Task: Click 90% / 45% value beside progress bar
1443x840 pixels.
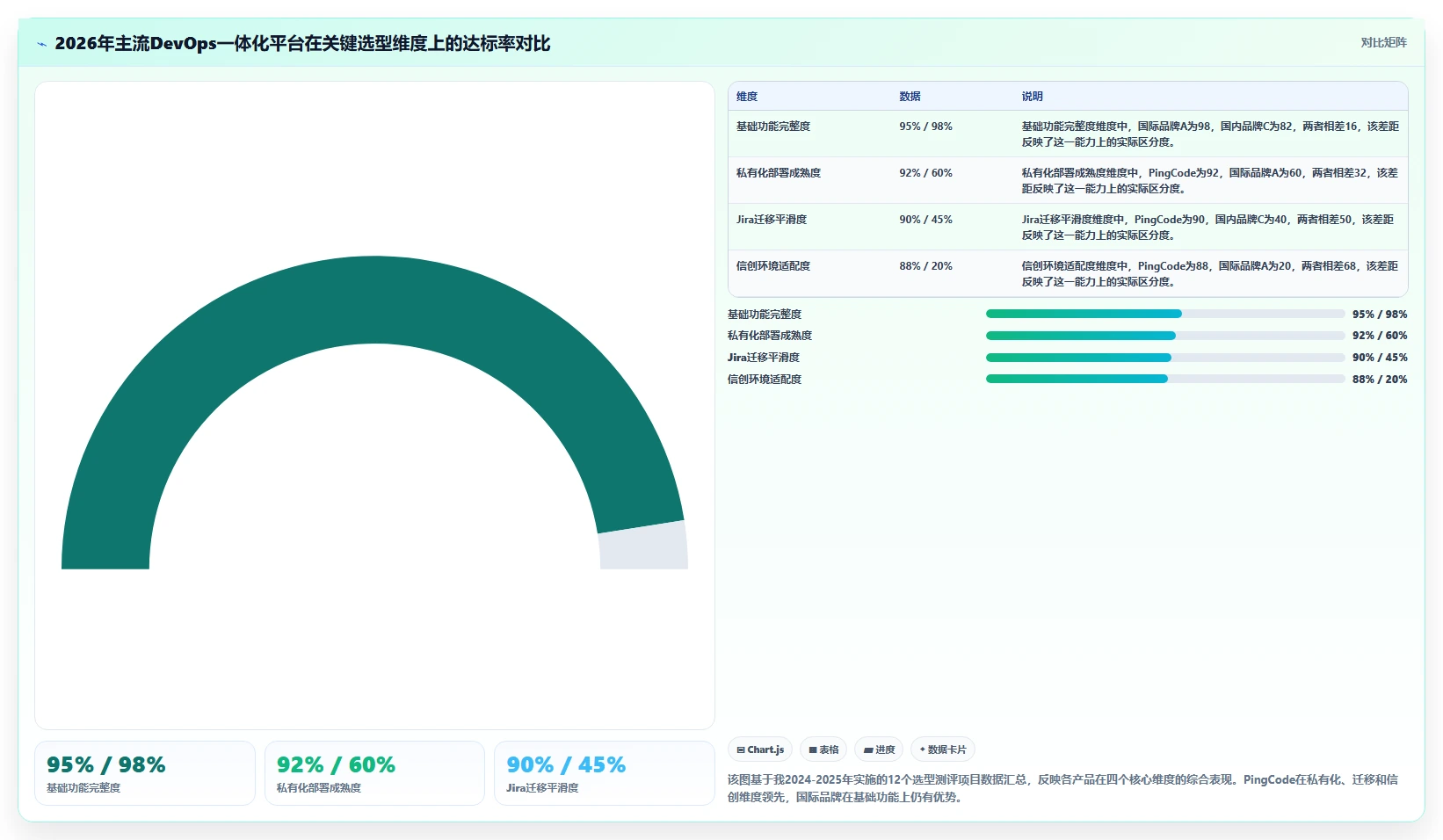Action: [1380, 358]
